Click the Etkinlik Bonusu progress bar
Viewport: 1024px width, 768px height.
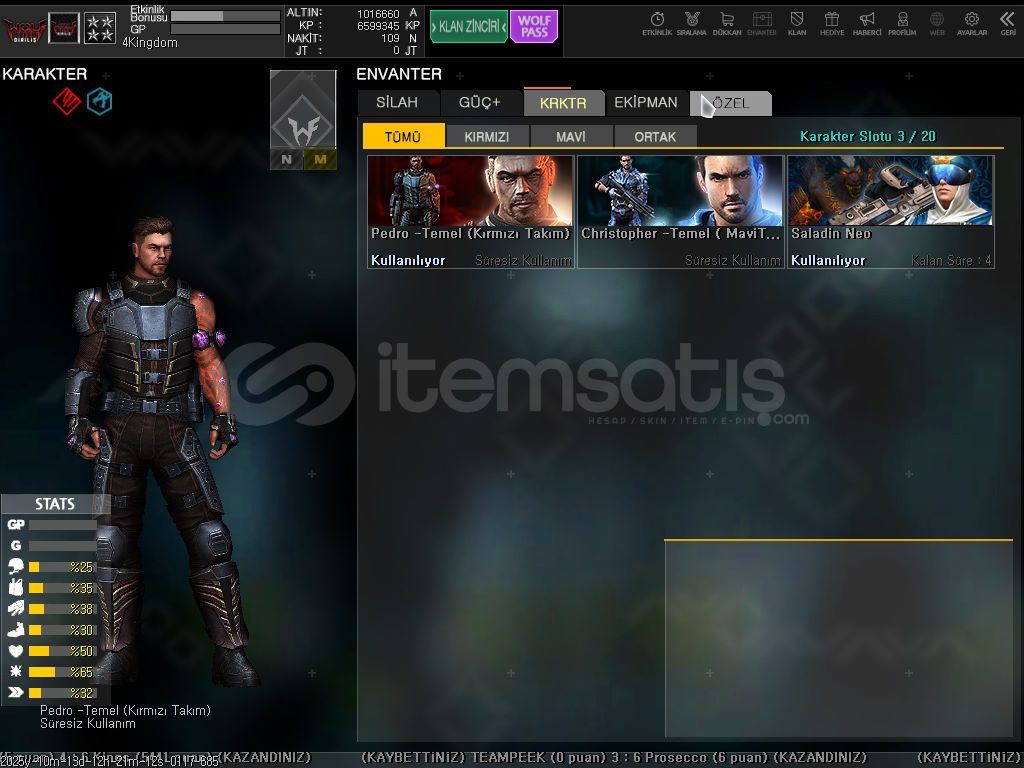[225, 16]
